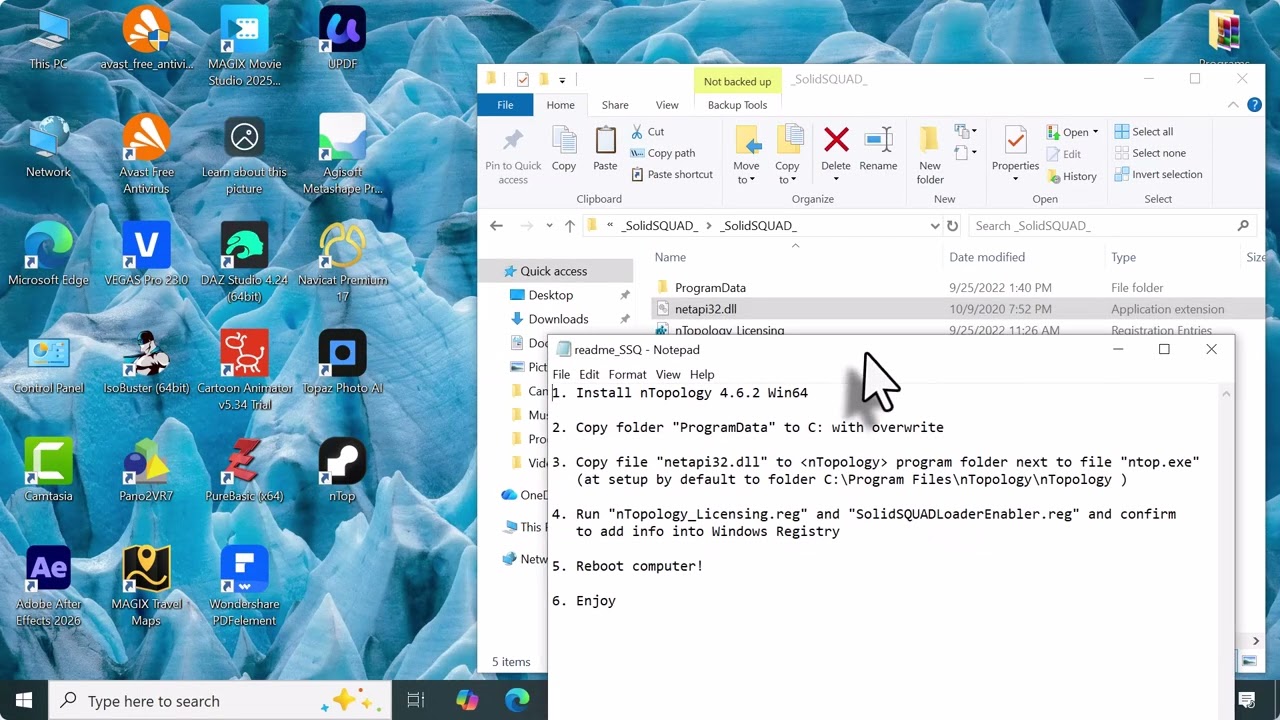Open Camtasia desktop shortcut
Screen dimensions: 1280x720
(48, 472)
